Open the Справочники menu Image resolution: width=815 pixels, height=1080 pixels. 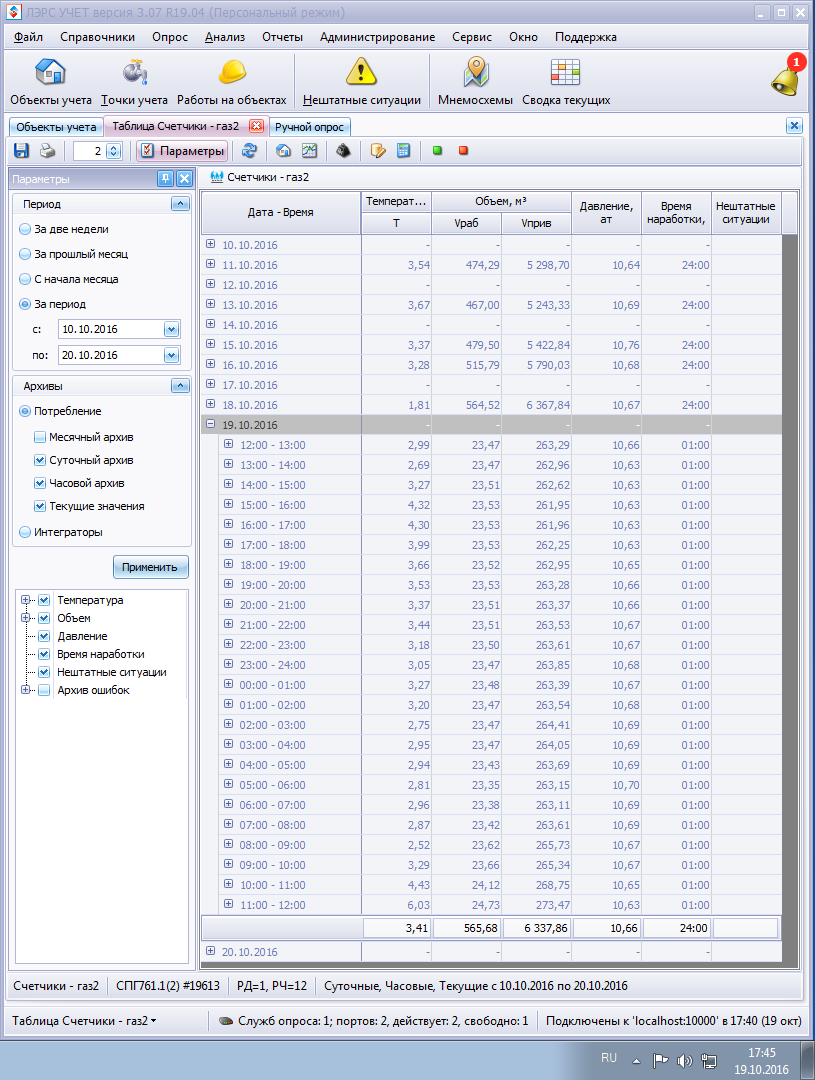click(97, 37)
